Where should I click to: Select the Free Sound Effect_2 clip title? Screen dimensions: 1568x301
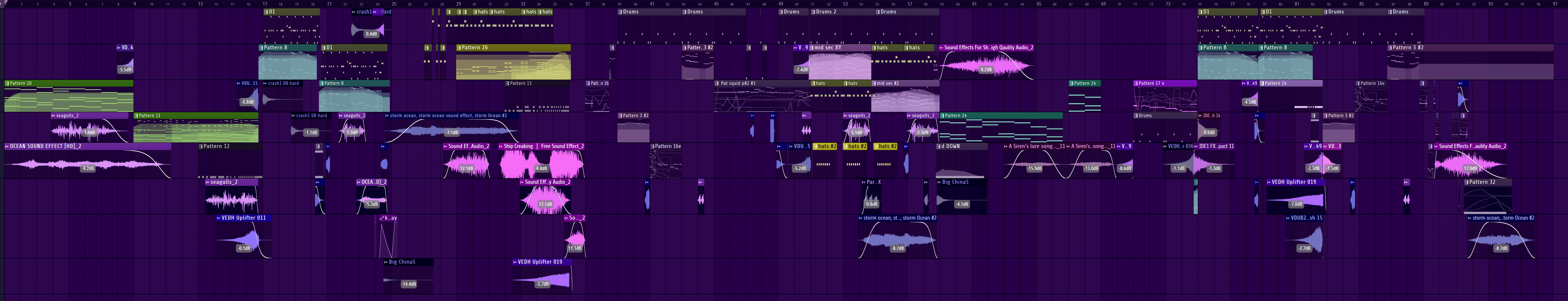pyautogui.click(x=562, y=146)
